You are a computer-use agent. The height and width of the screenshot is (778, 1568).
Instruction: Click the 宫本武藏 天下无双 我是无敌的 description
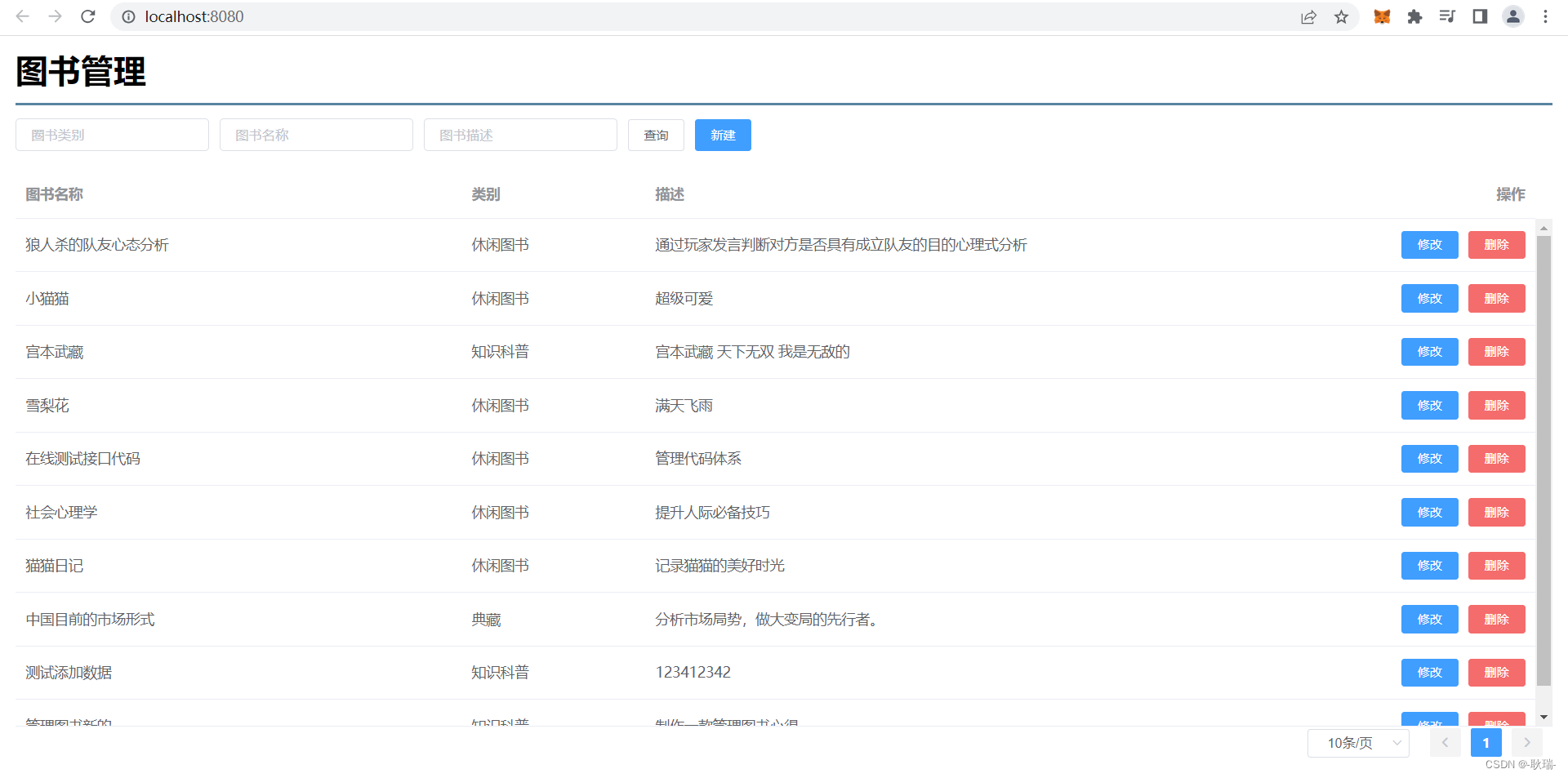pos(752,352)
